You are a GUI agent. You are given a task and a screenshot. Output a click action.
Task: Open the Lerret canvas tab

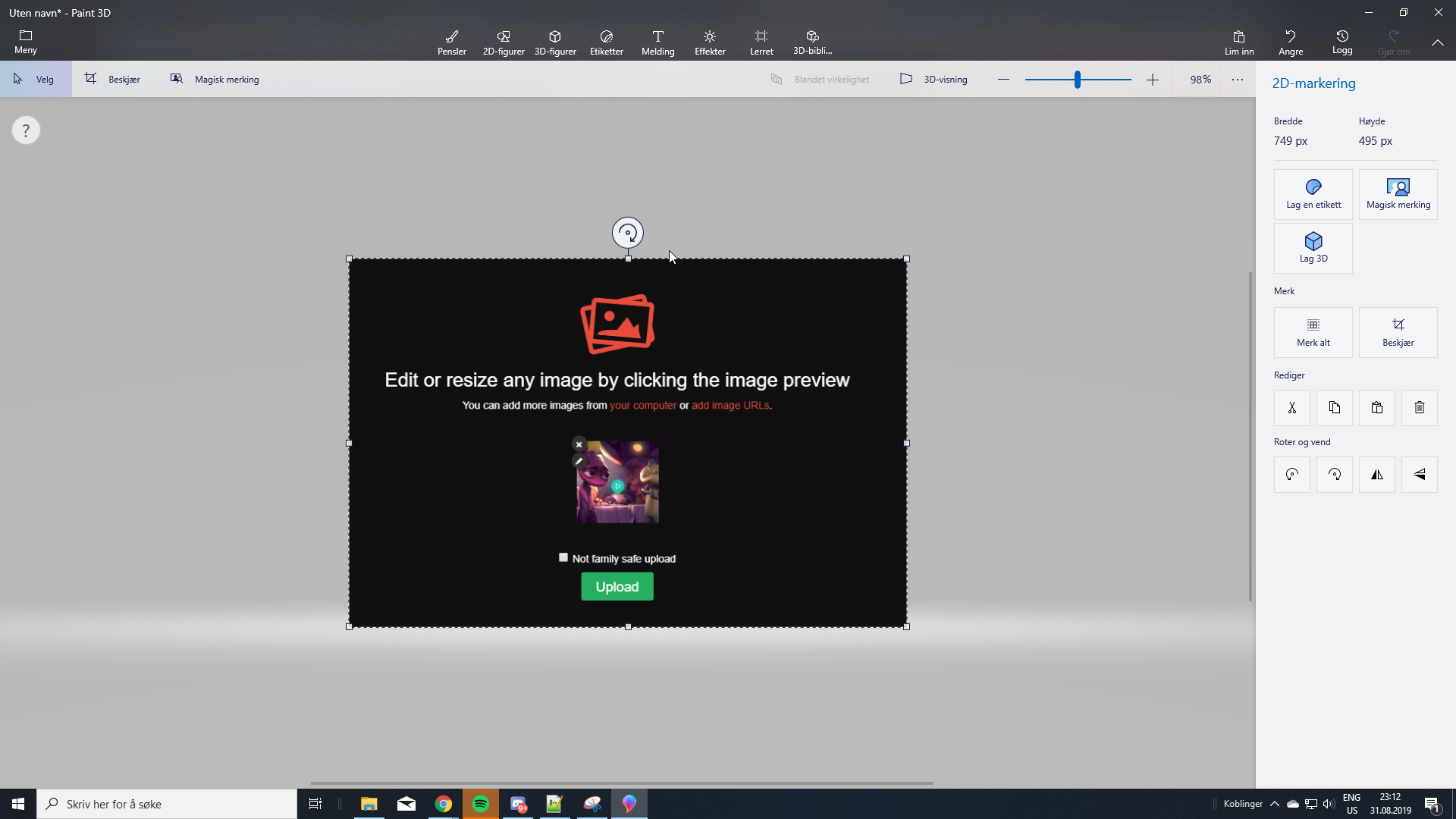(x=761, y=42)
